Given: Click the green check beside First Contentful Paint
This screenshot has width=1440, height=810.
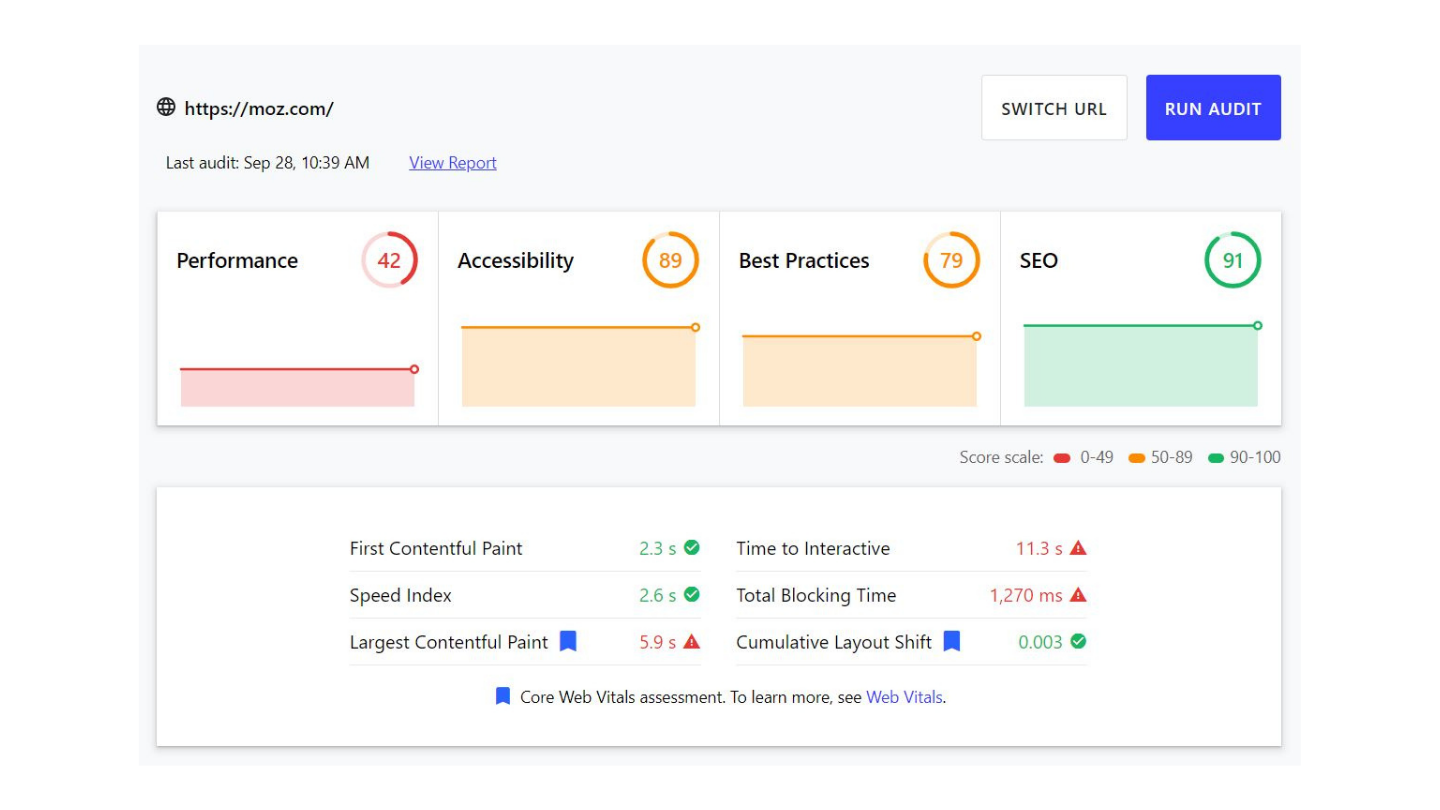Looking at the screenshot, I should [691, 548].
